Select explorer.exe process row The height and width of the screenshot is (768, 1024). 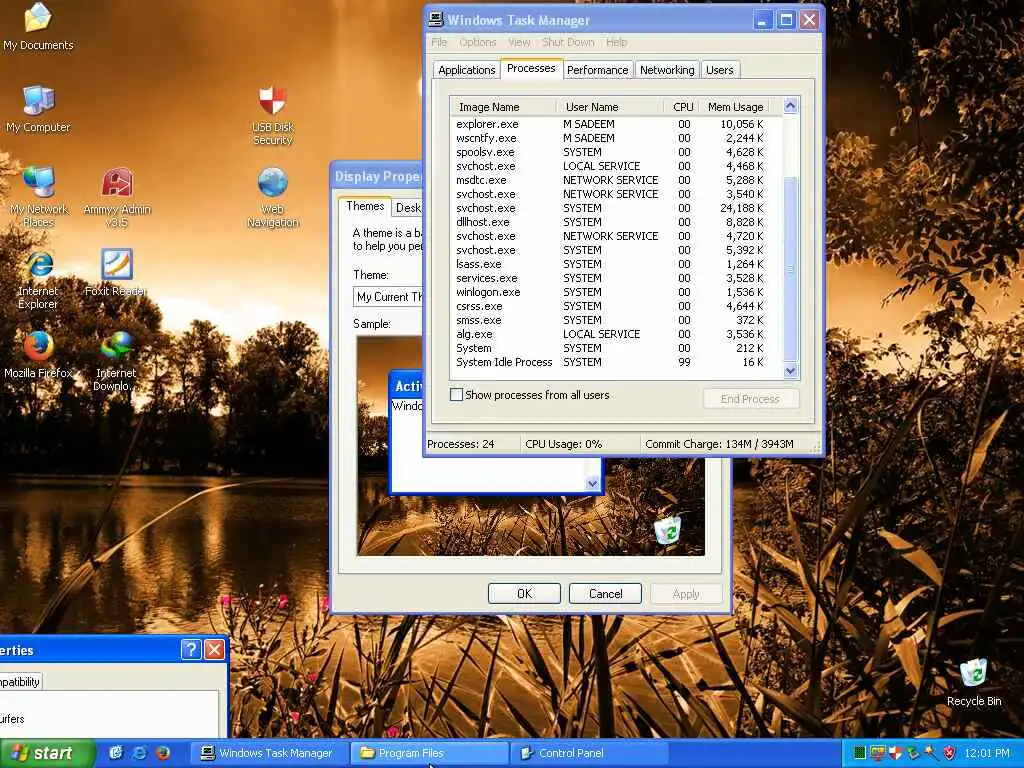[x=610, y=124]
